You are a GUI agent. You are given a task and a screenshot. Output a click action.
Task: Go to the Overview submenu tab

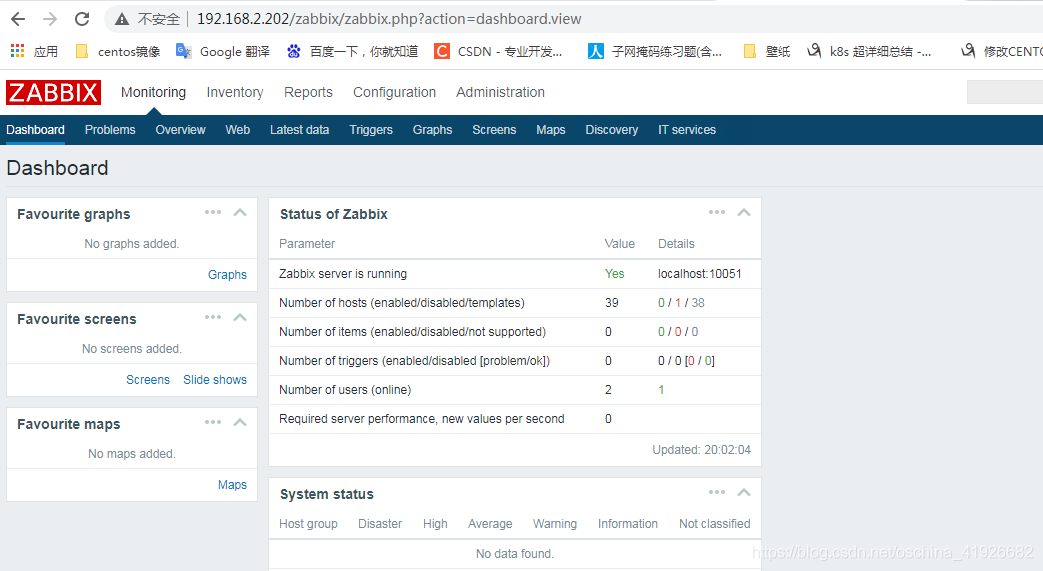point(180,130)
